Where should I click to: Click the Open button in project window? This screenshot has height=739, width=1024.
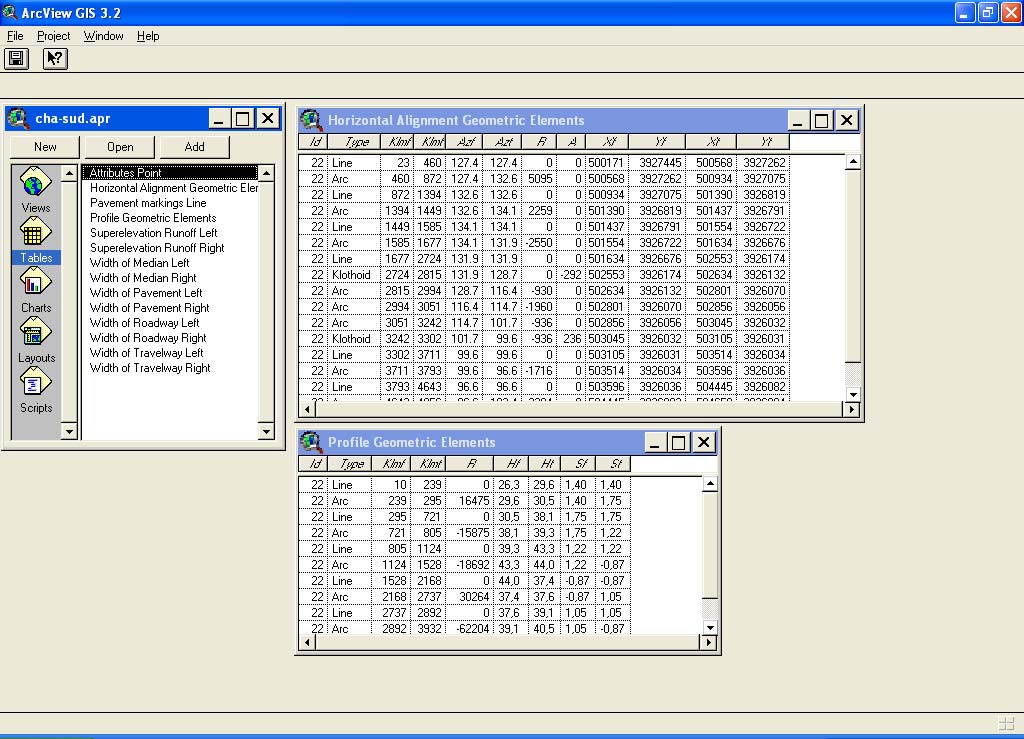pyautogui.click(x=120, y=147)
